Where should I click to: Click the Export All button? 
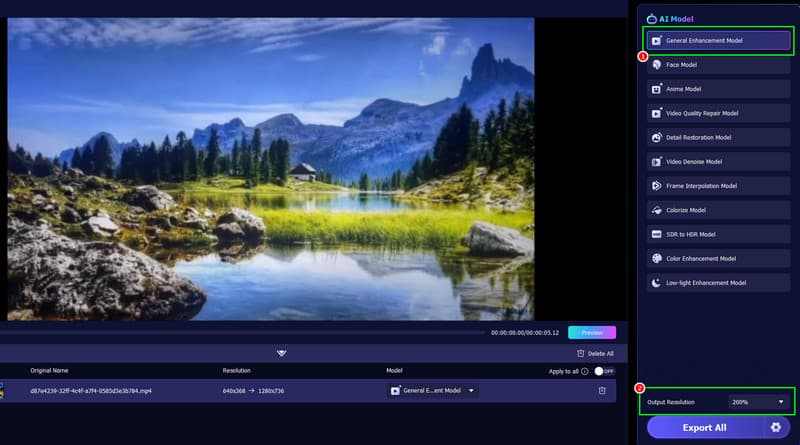click(705, 427)
